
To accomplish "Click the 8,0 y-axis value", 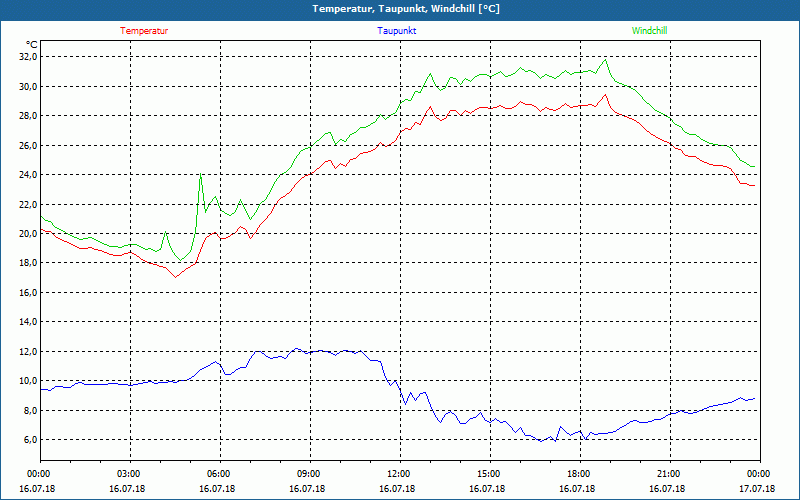I will point(31,410).
